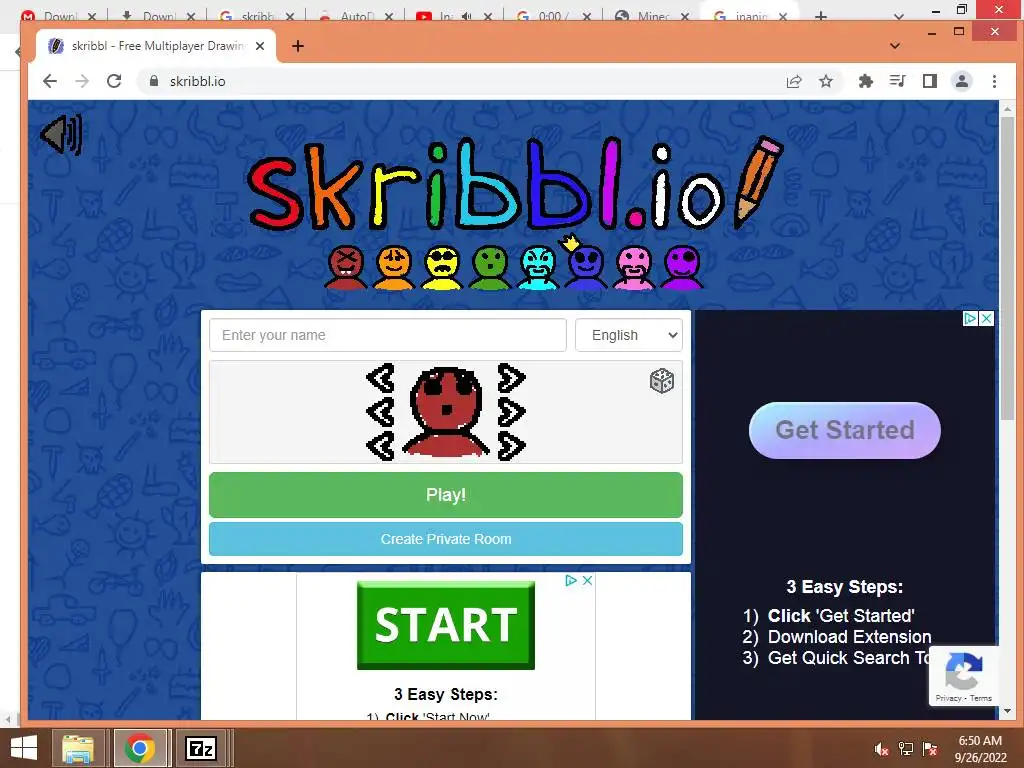Image resolution: width=1024 pixels, height=768 pixels.
Task: Open Chrome three-dot menu
Action: (x=994, y=81)
